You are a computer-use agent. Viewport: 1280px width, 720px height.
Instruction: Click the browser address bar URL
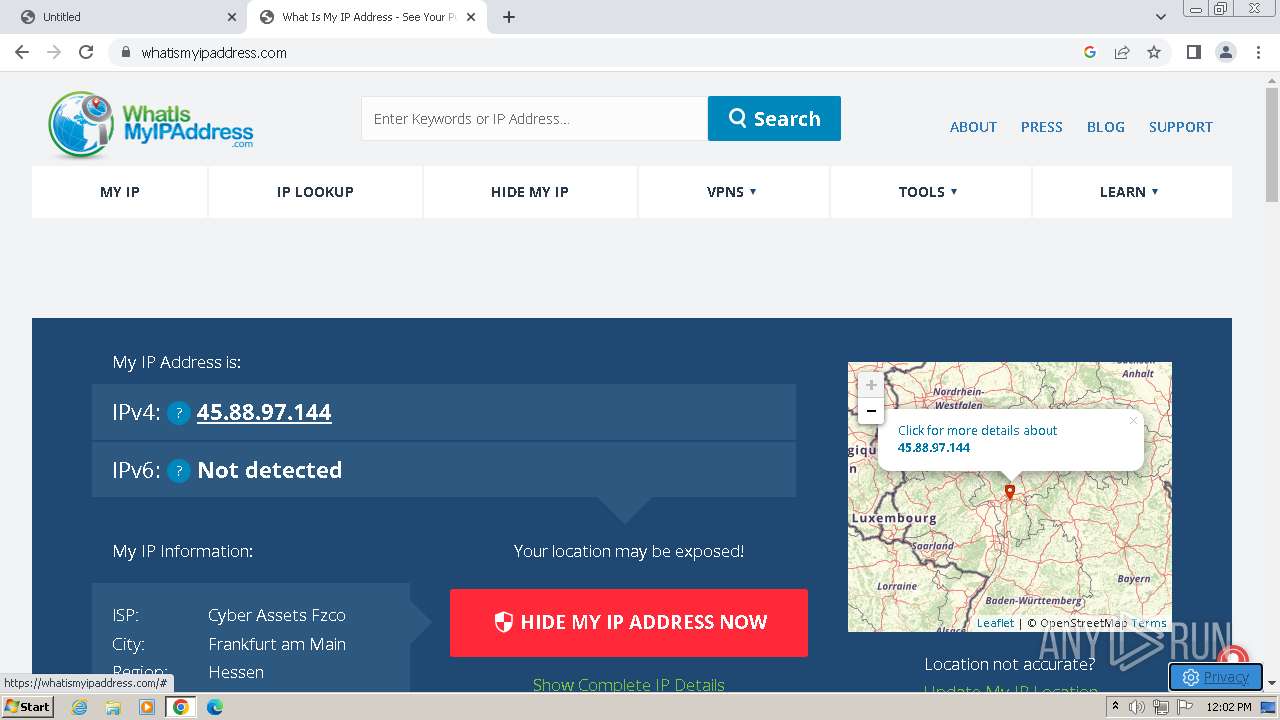(214, 53)
